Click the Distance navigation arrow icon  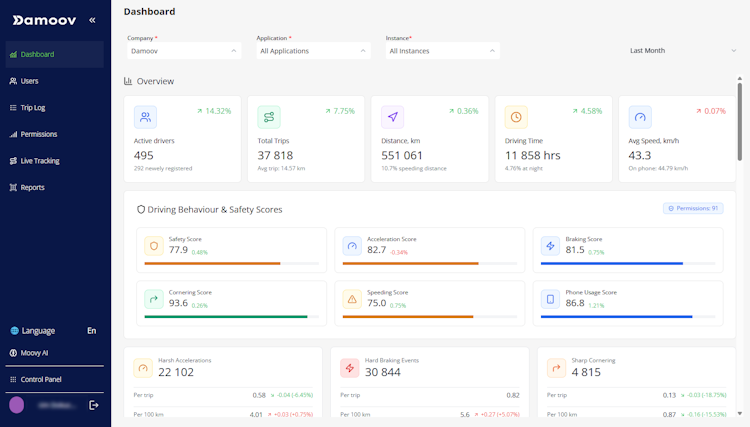[x=393, y=117]
